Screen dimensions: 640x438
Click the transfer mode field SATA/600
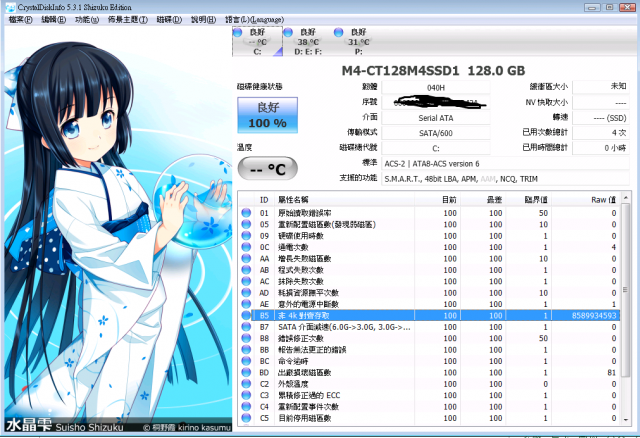[436, 133]
